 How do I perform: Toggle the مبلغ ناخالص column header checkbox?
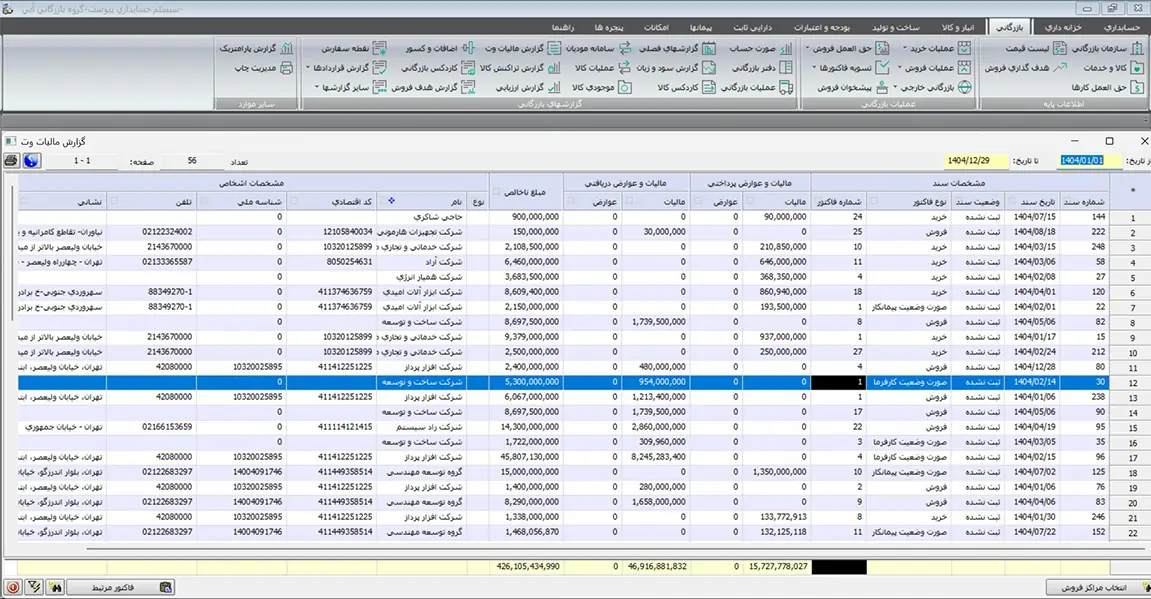[x=497, y=190]
